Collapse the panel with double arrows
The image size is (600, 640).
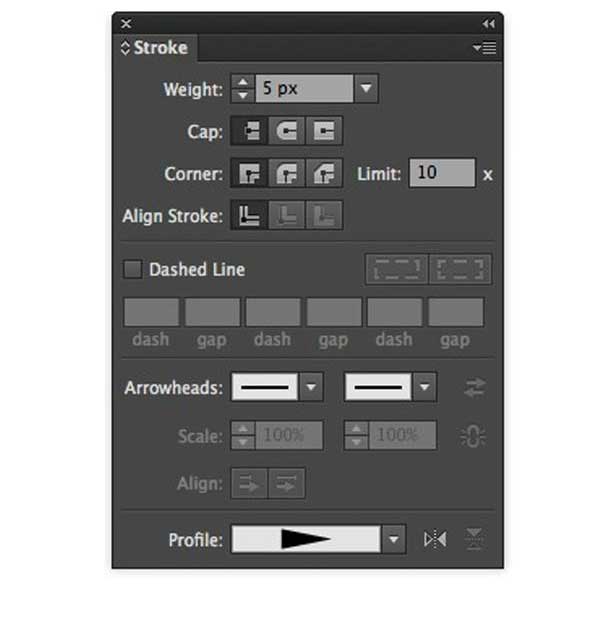point(488,22)
